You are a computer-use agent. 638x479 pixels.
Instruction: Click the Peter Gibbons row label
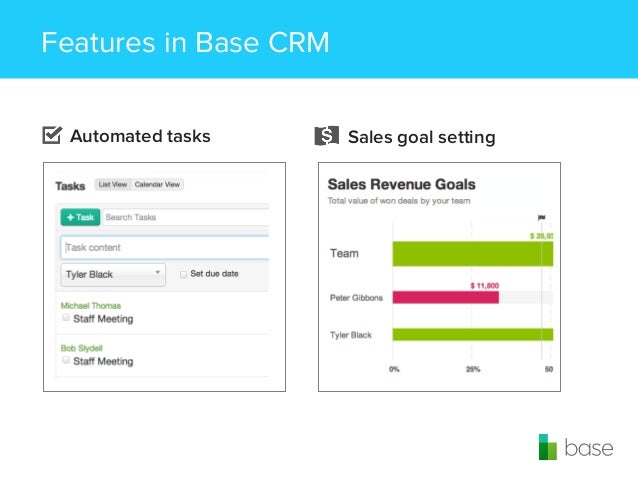(x=356, y=298)
